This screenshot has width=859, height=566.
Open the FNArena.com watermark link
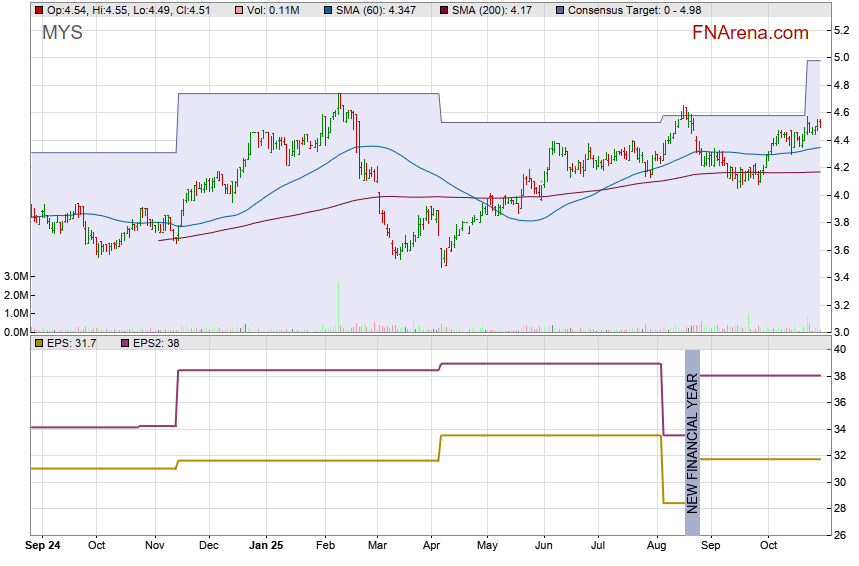(750, 33)
